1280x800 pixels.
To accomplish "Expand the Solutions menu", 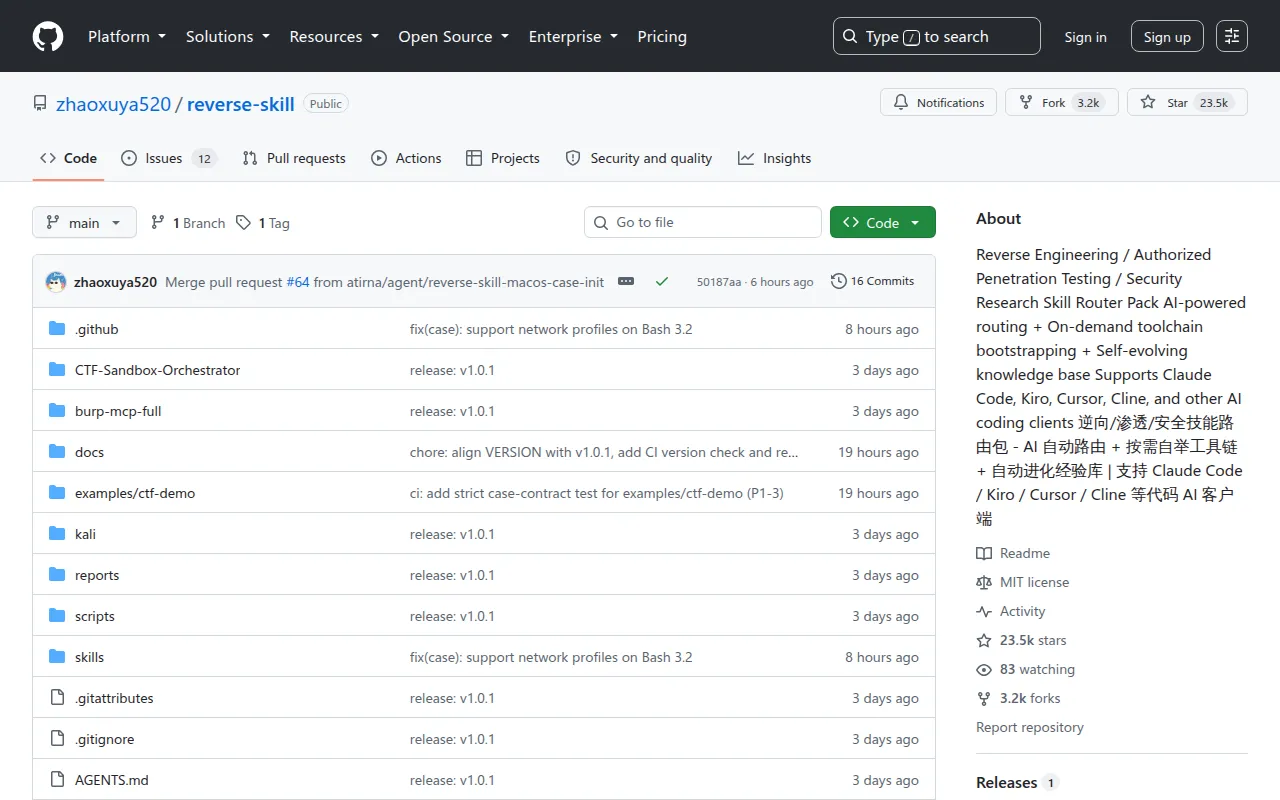I will click(x=228, y=36).
